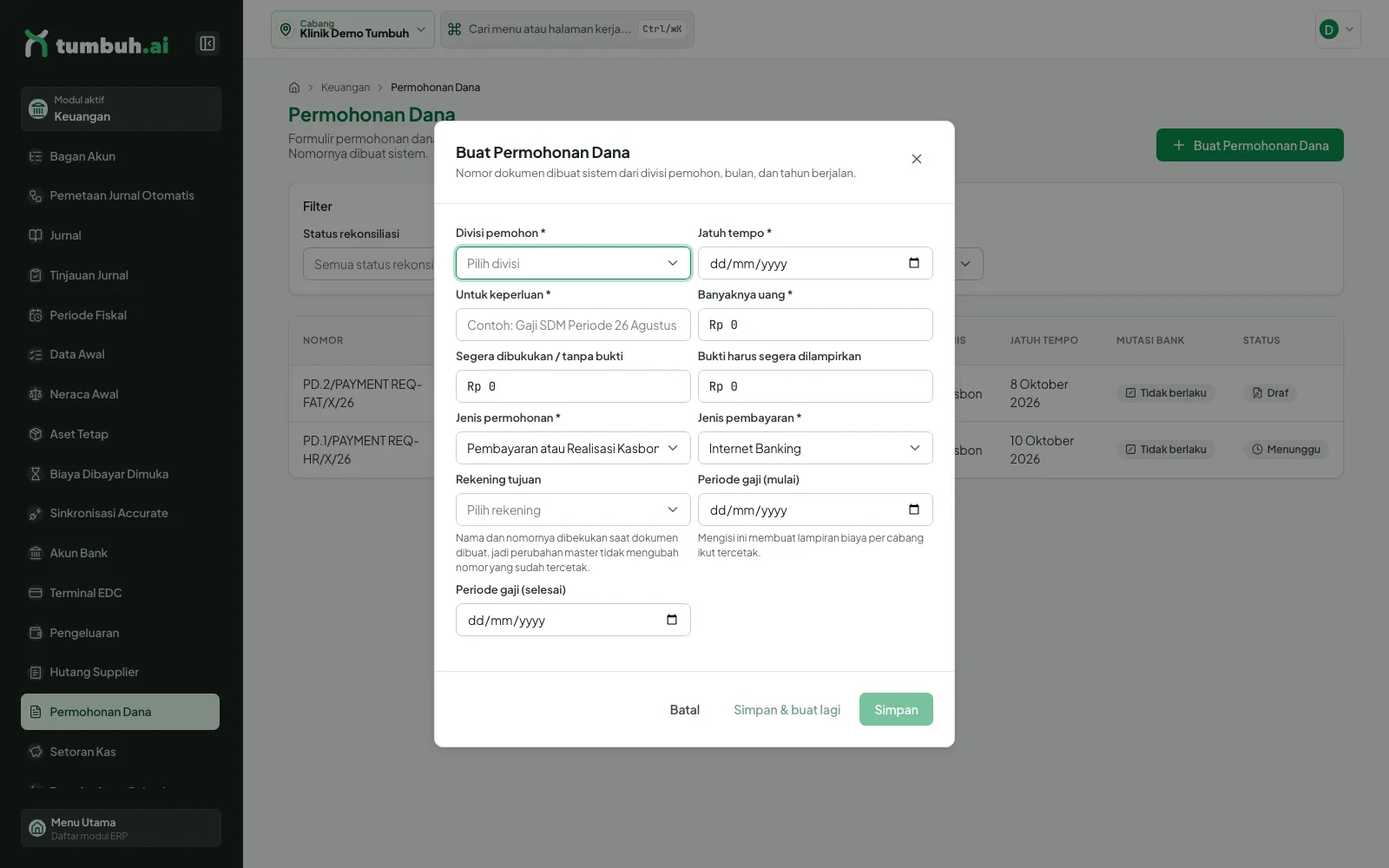Open the user profile menu D
The image size is (1389, 868).
[x=1338, y=30]
